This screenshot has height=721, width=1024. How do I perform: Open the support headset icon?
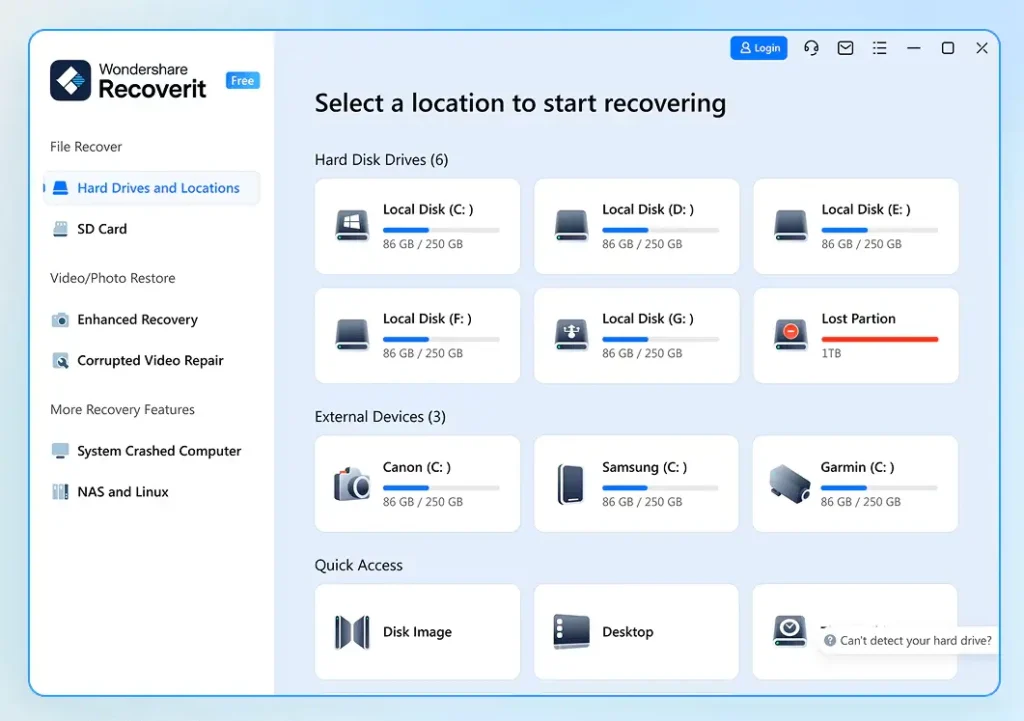pyautogui.click(x=810, y=47)
